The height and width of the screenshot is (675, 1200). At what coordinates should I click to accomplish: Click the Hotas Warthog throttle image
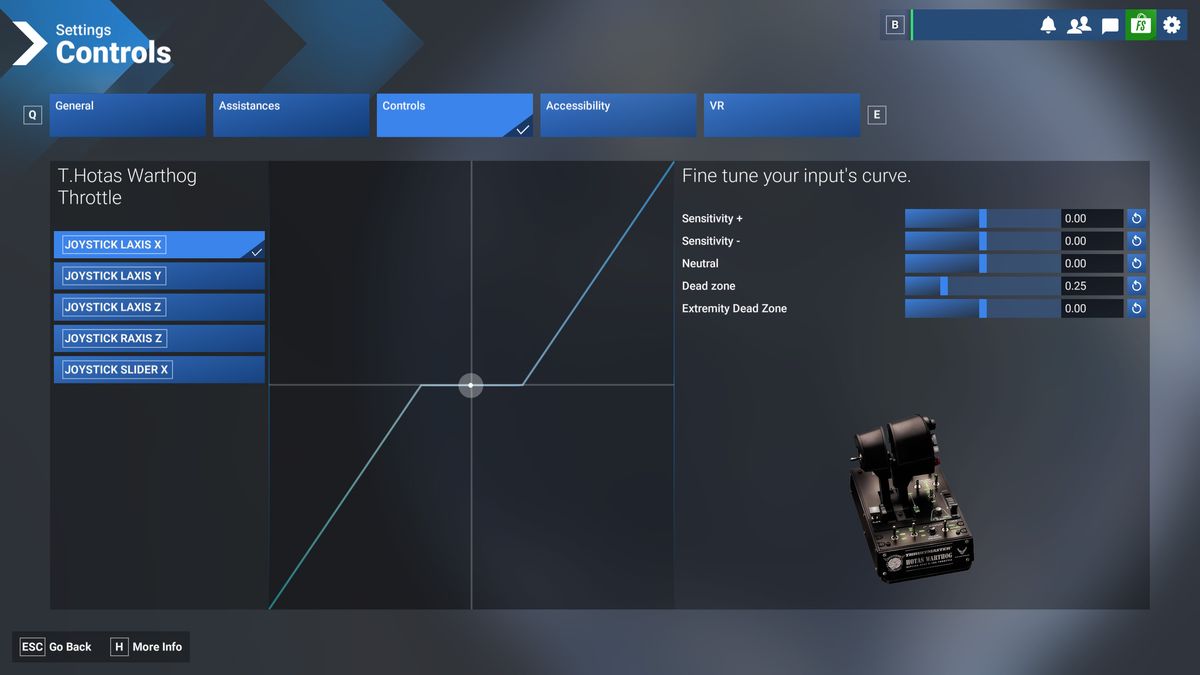point(911,499)
